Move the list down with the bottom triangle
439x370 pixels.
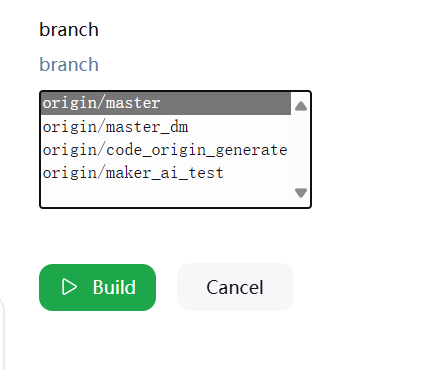tap(301, 193)
